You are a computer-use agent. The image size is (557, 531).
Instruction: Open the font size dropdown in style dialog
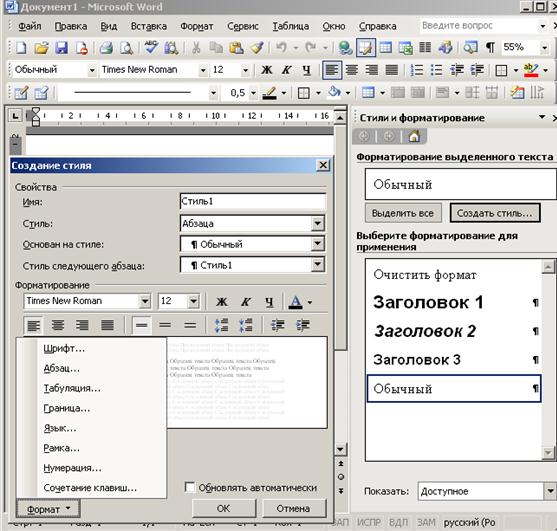(194, 301)
